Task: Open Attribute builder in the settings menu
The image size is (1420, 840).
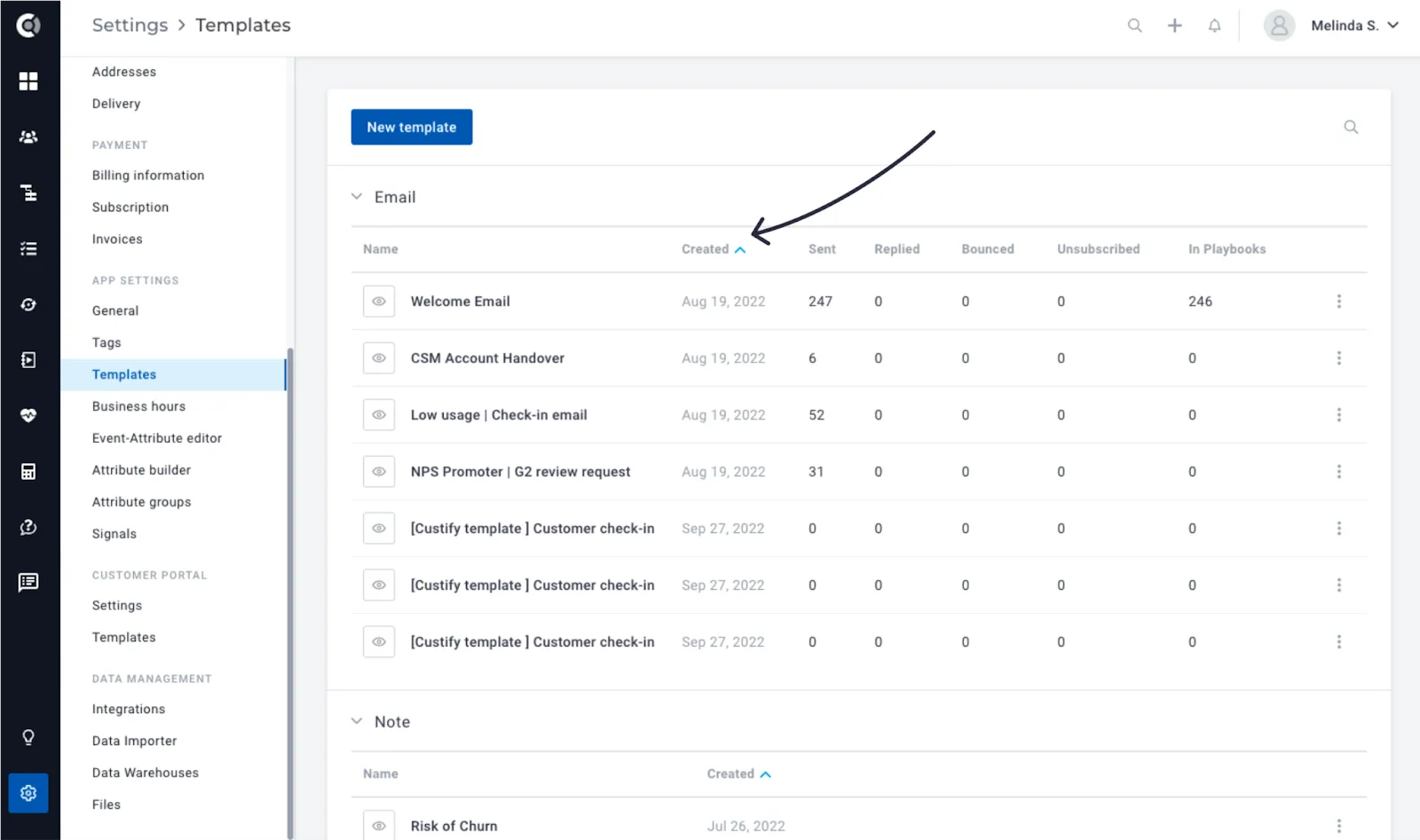Action: pos(141,470)
